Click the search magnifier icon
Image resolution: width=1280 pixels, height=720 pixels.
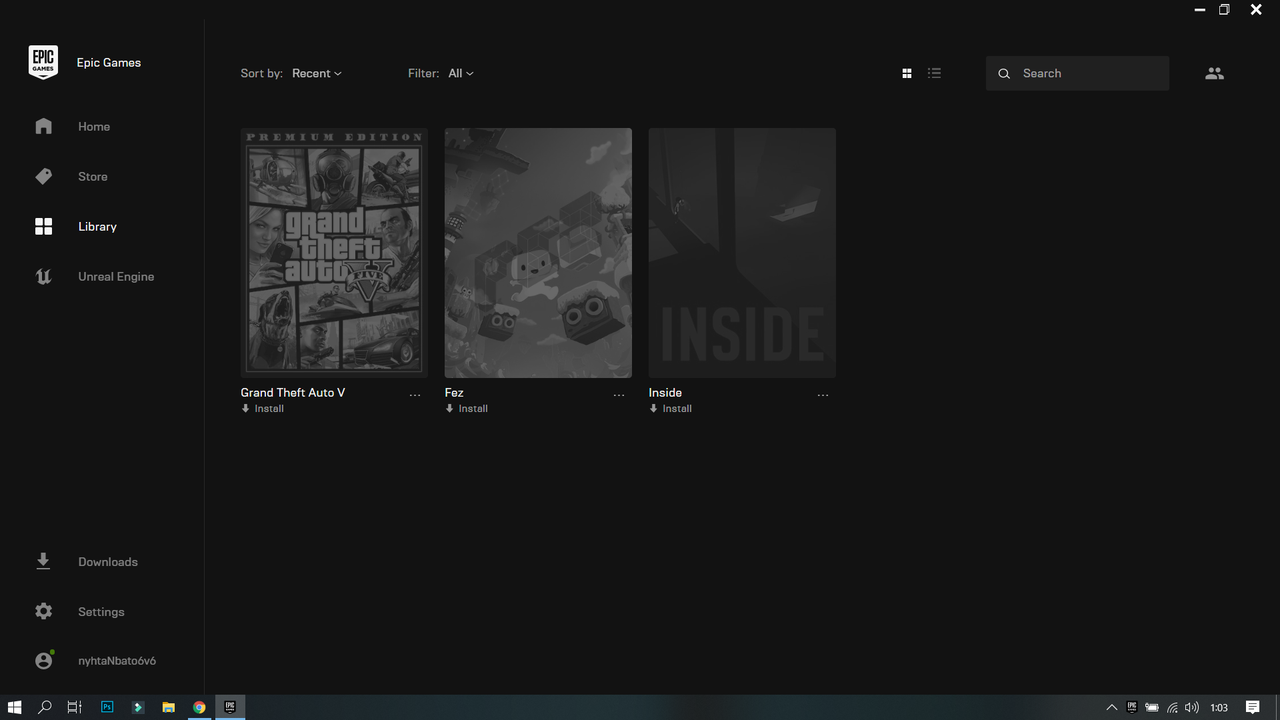click(1004, 74)
